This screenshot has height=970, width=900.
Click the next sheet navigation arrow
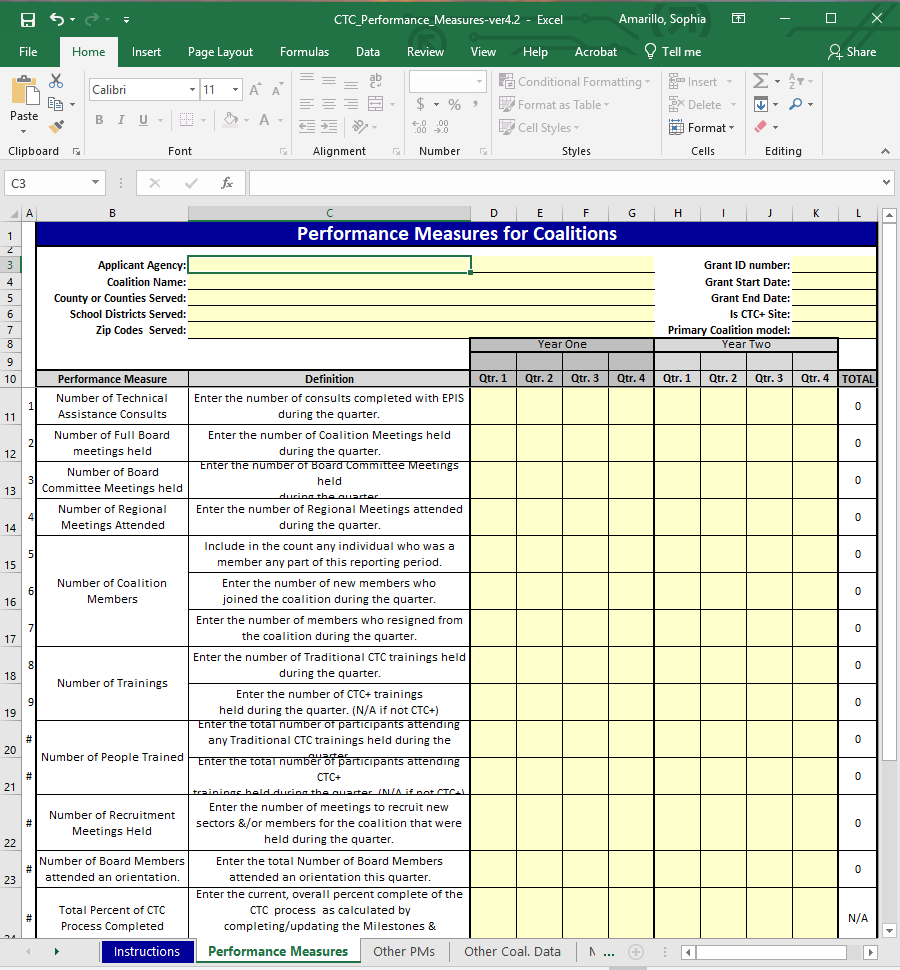click(57, 951)
